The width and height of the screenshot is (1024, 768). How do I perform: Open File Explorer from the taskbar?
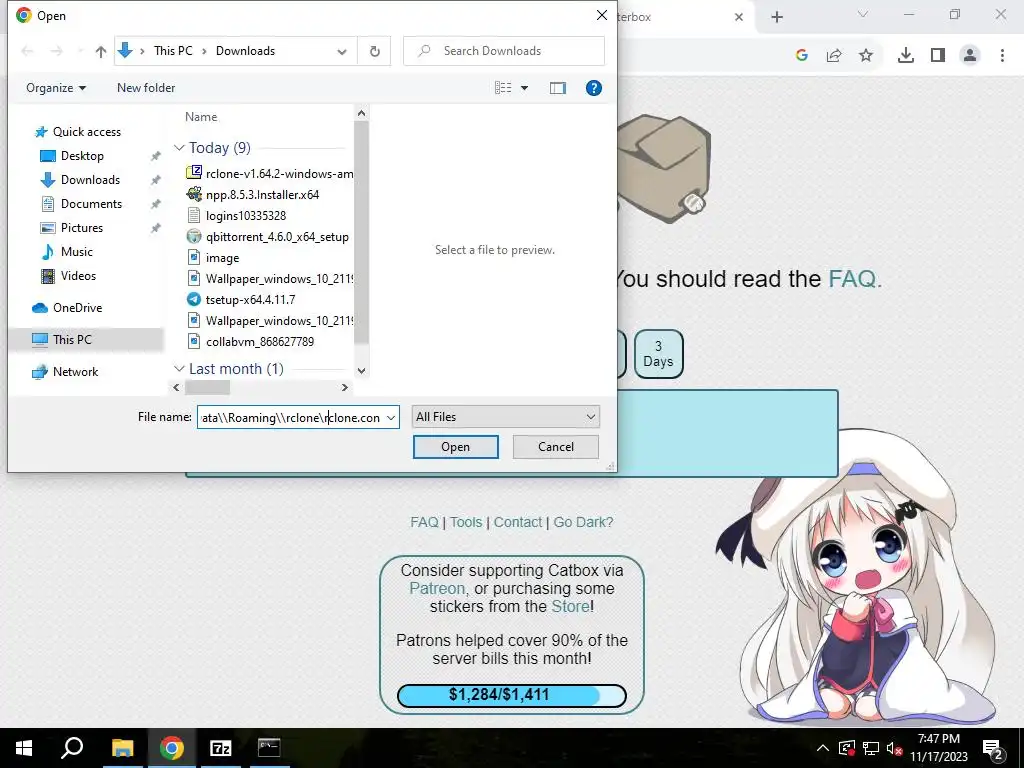122,748
